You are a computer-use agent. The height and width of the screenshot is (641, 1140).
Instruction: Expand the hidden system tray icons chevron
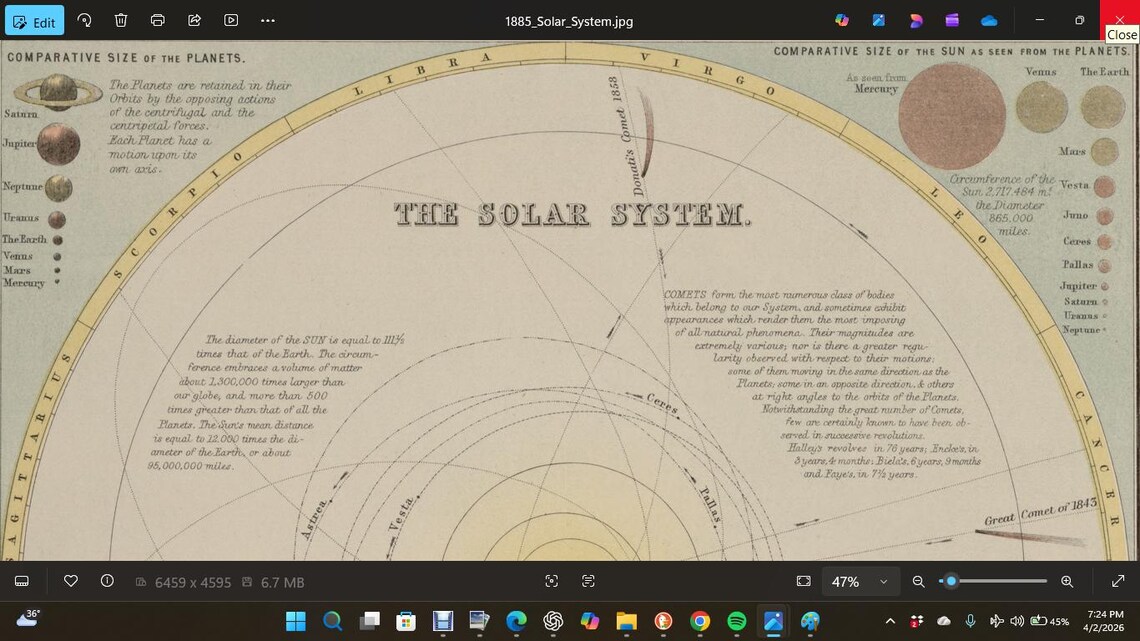[x=890, y=621]
